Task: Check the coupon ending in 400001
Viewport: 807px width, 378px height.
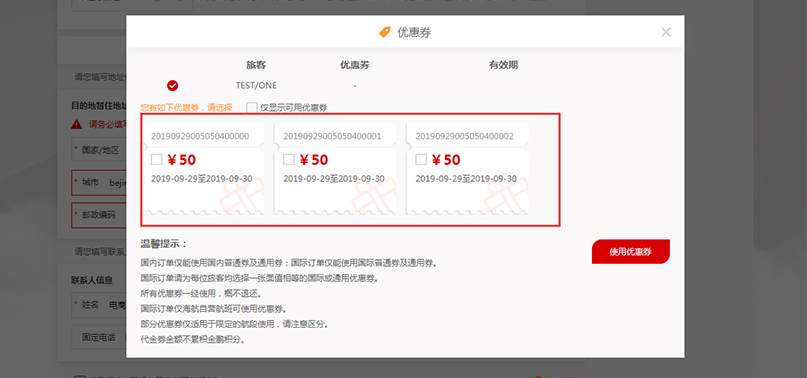Action: tap(289, 160)
